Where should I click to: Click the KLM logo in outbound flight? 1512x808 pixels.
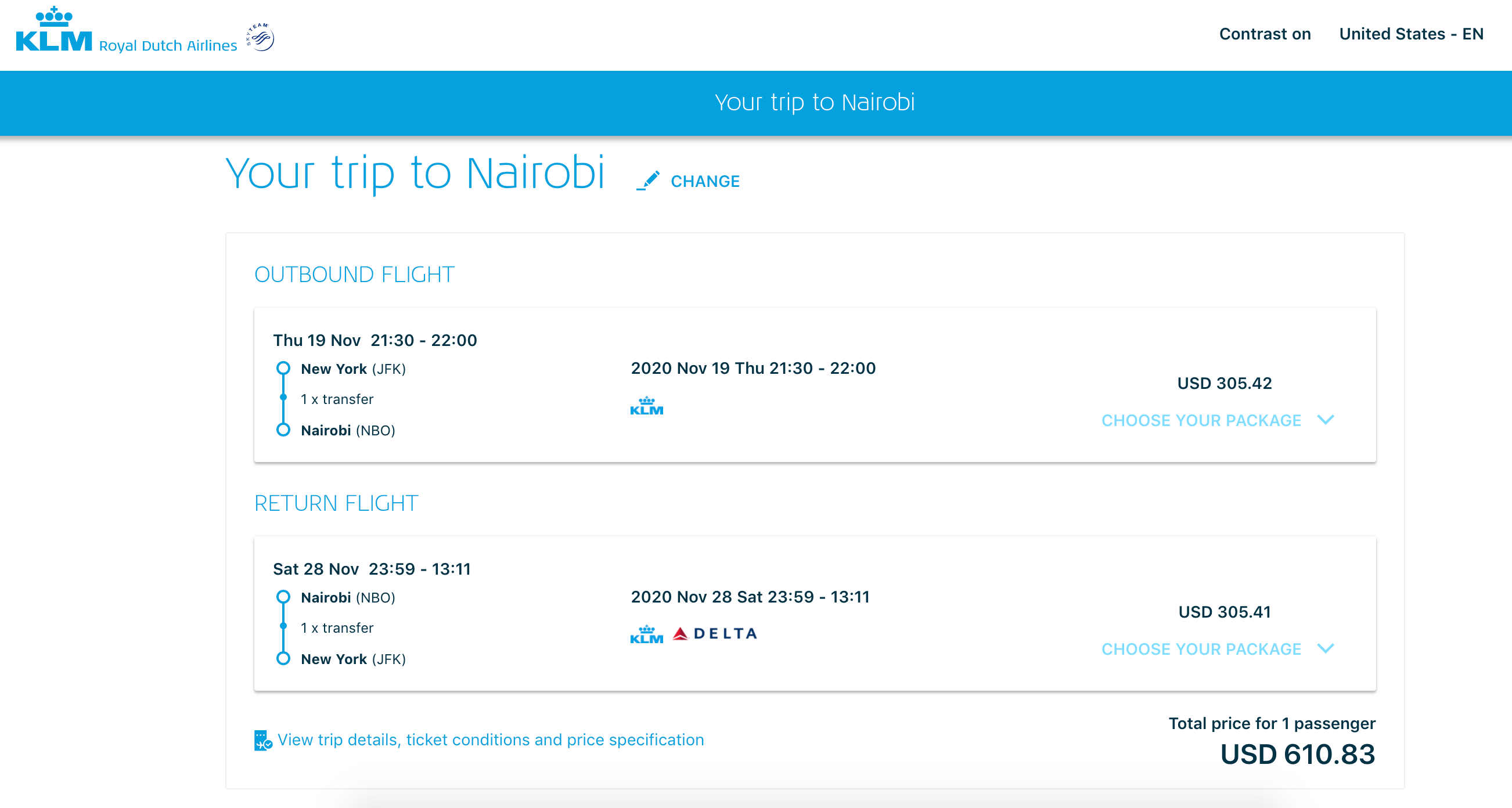646,406
